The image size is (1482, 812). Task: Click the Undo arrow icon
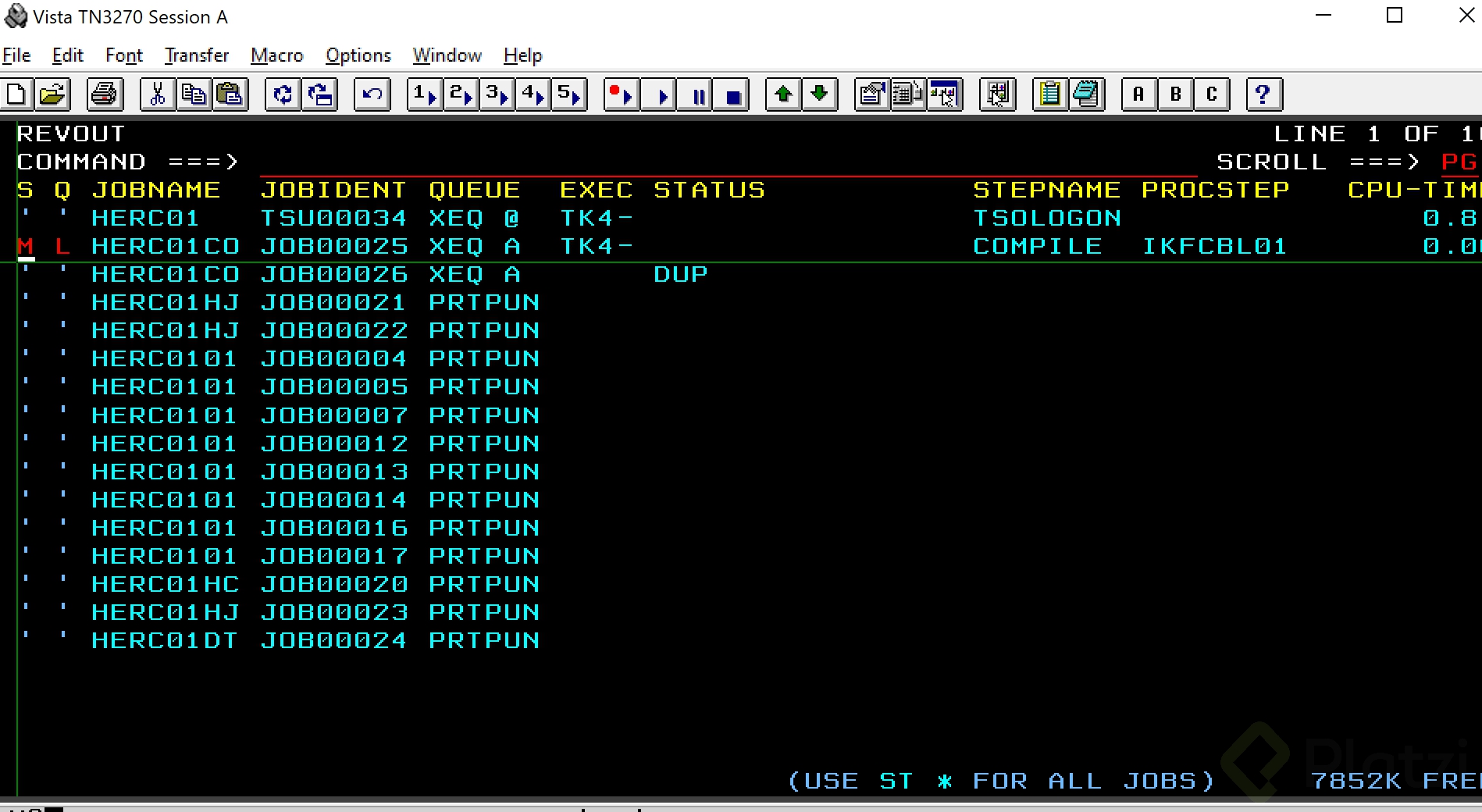(x=372, y=95)
